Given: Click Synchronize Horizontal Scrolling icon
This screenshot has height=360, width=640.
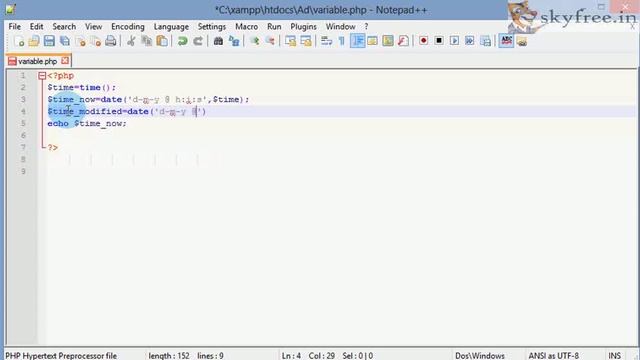Looking at the screenshot, I should (306, 41).
